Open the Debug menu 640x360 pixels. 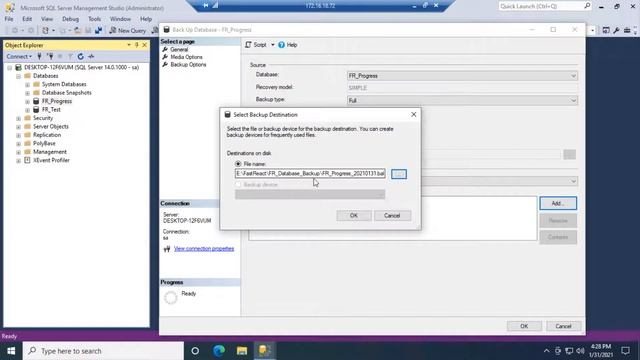[x=70, y=19]
